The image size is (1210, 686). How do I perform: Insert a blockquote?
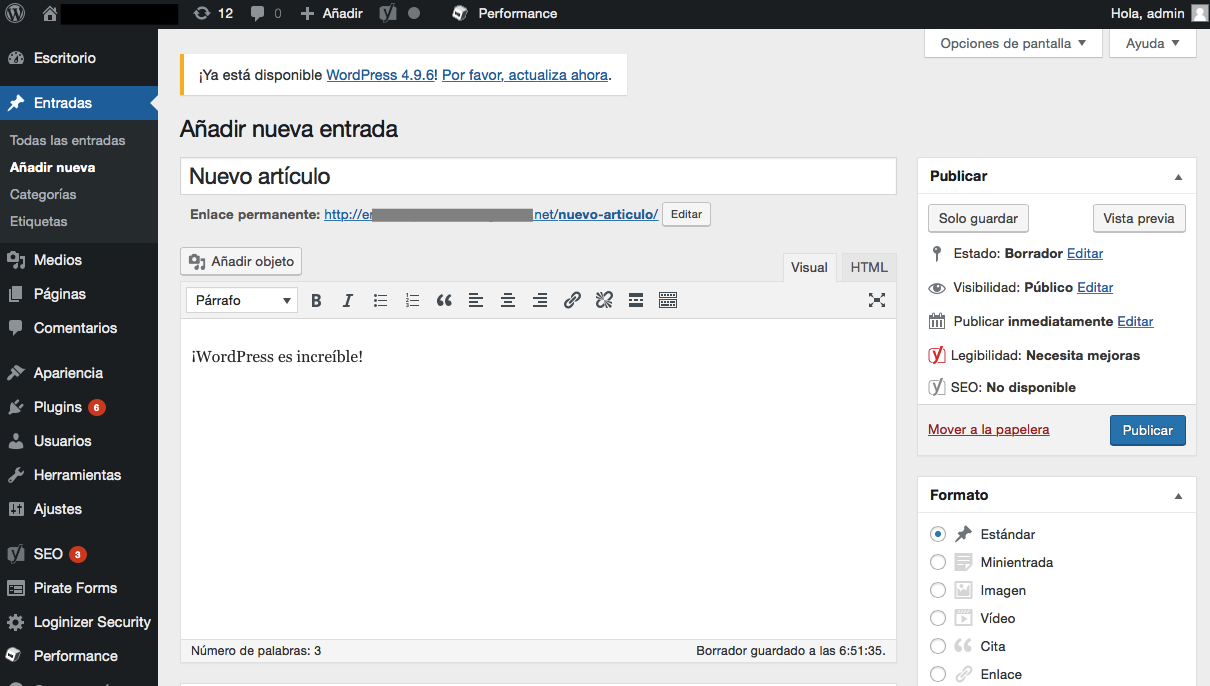click(x=444, y=299)
